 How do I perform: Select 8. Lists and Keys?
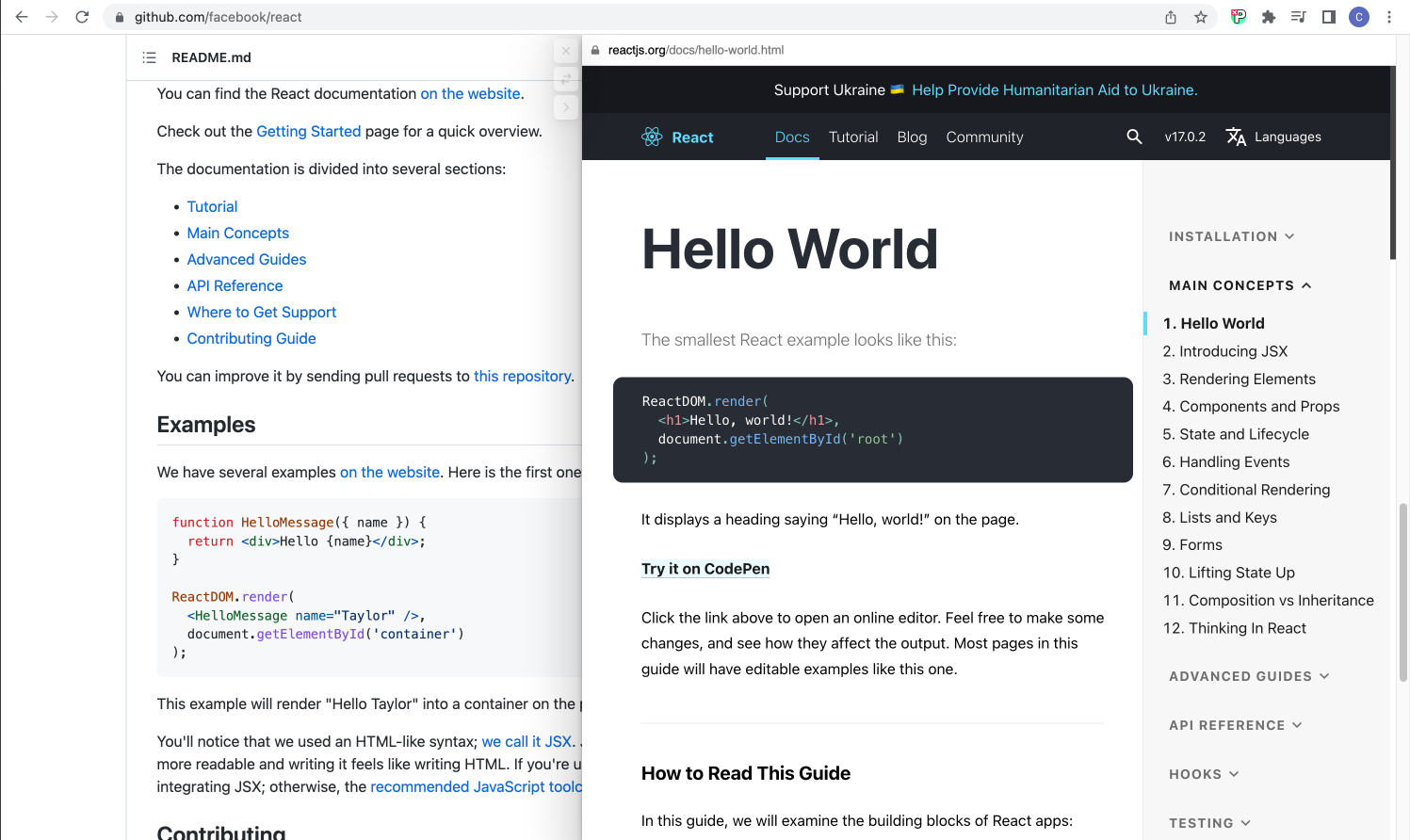[1221, 517]
